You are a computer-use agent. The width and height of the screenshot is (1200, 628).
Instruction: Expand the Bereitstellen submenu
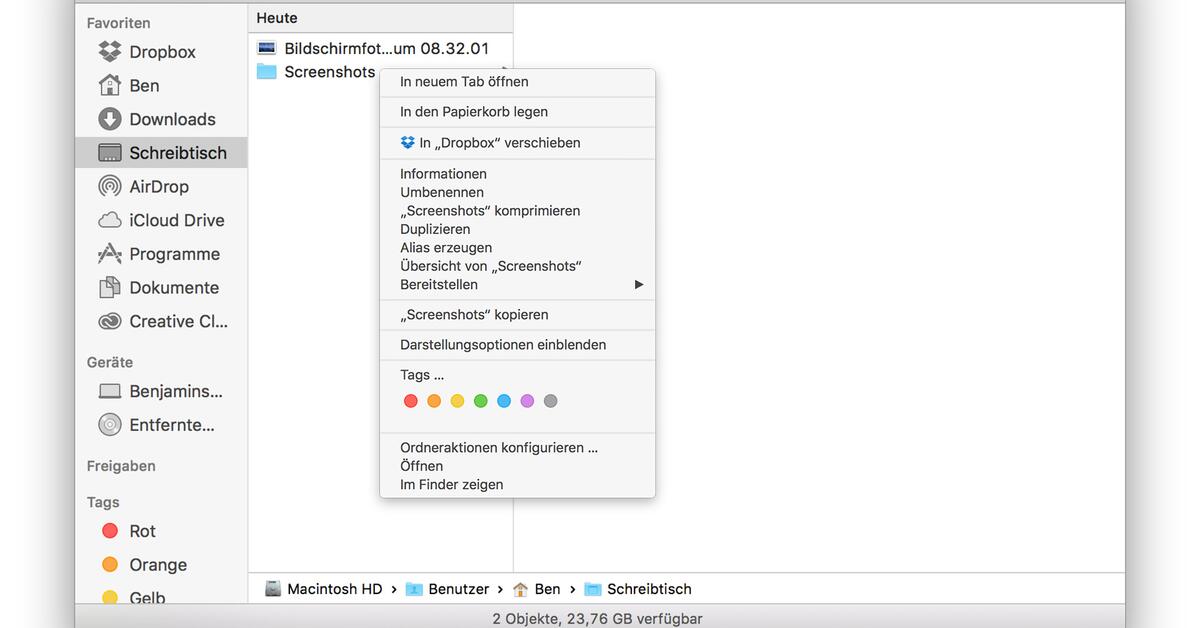440,284
